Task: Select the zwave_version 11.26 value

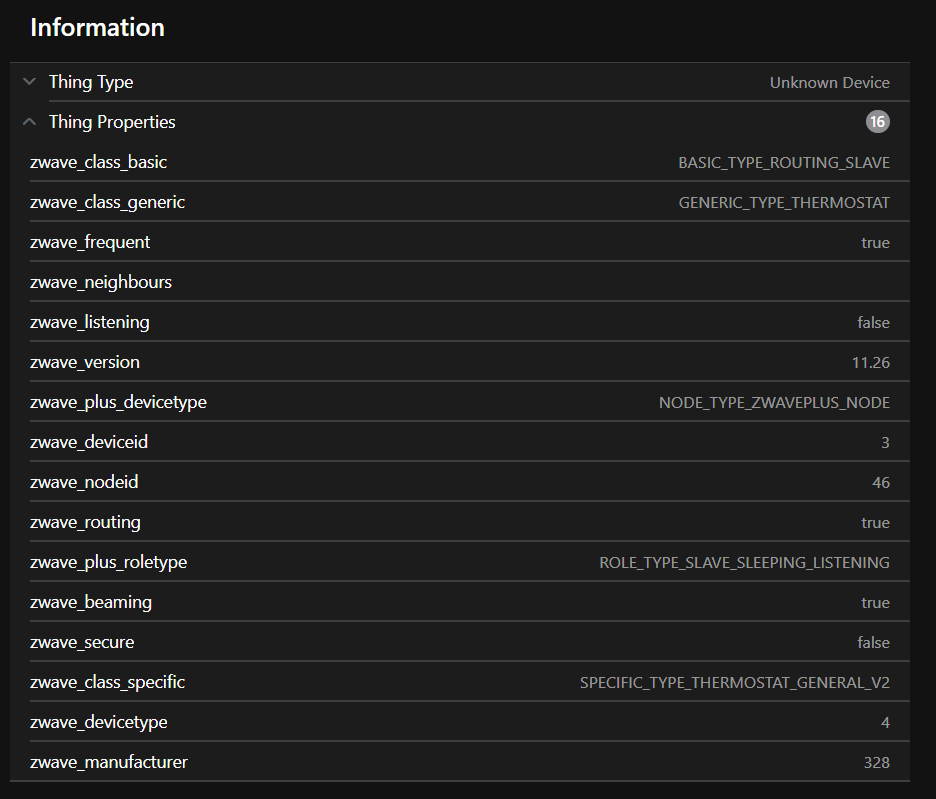Action: coord(870,363)
